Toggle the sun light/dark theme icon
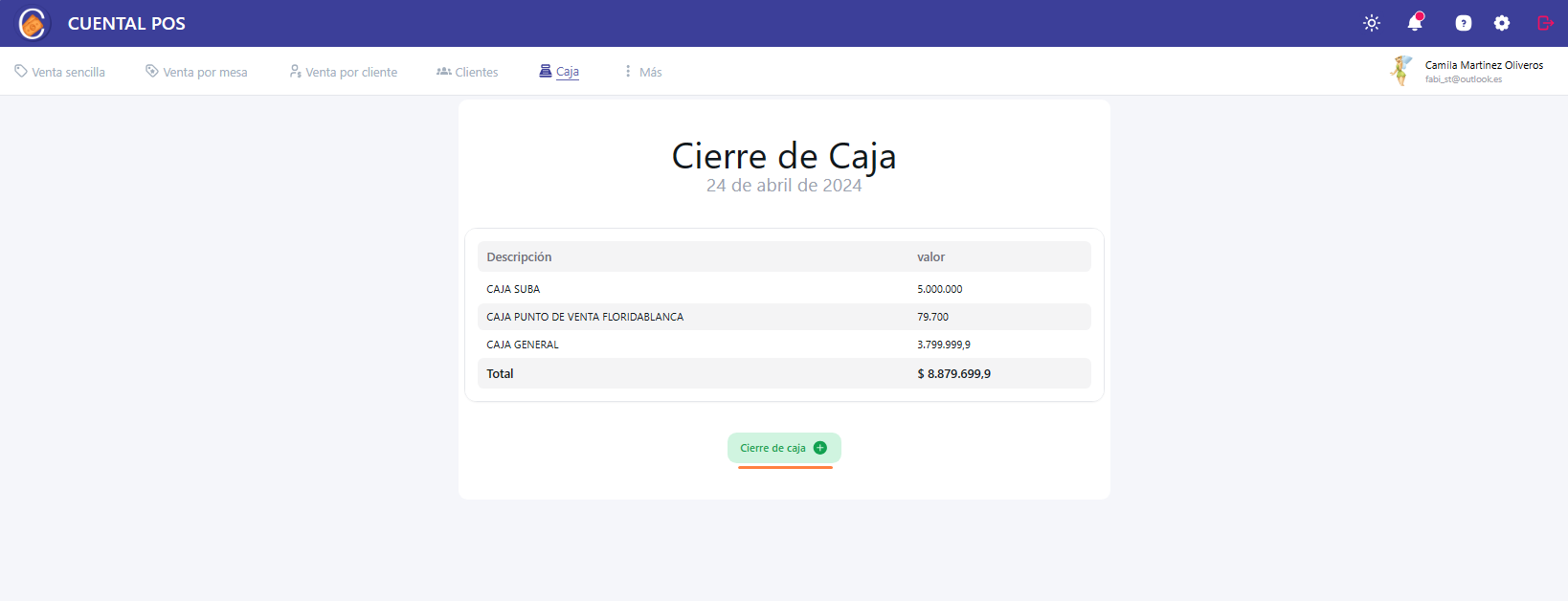 (1372, 23)
